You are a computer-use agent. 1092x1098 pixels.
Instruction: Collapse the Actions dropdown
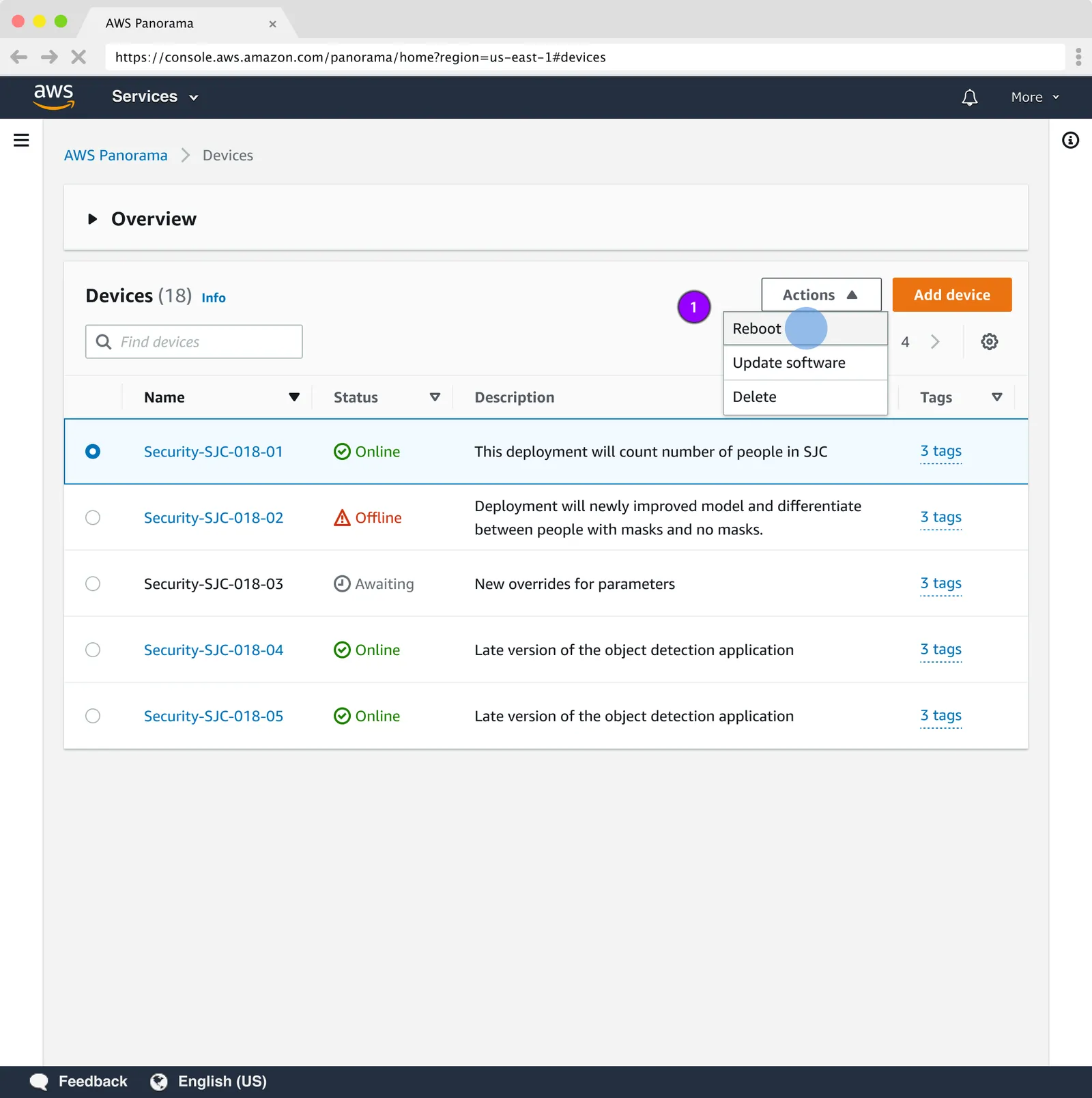(821, 295)
